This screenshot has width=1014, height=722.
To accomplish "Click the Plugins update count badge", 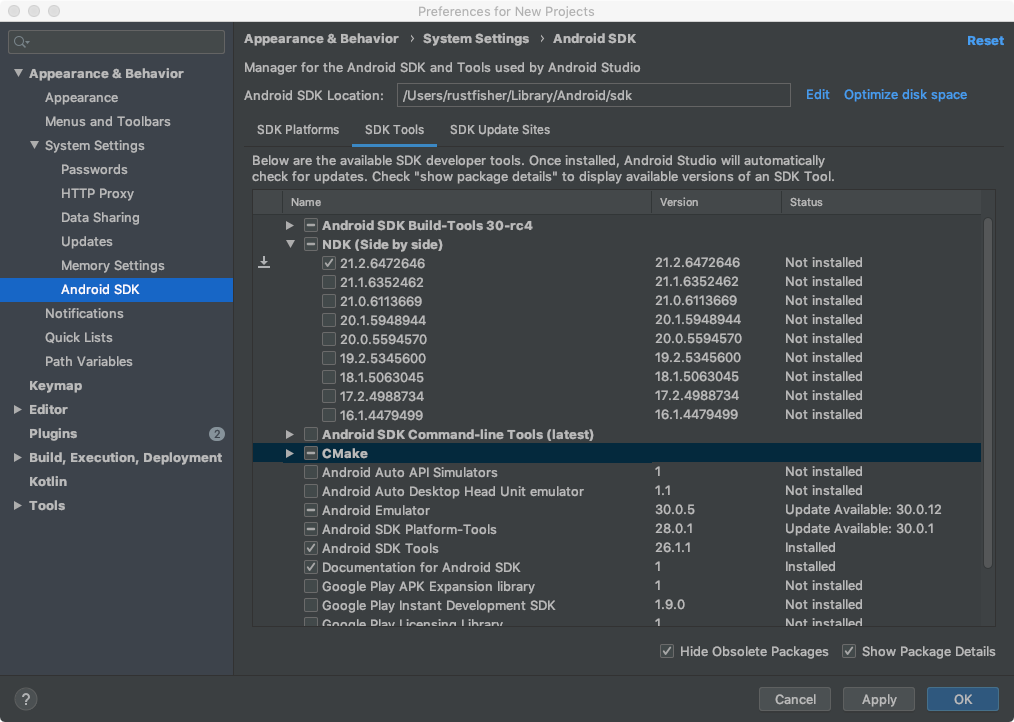I will pos(216,434).
